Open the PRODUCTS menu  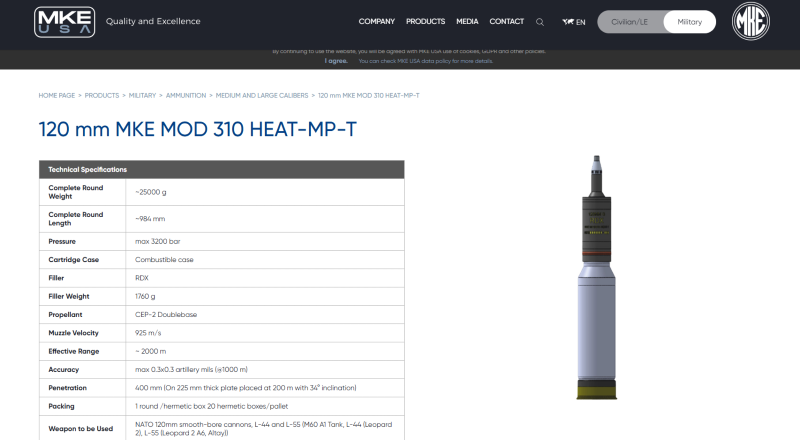click(x=426, y=21)
